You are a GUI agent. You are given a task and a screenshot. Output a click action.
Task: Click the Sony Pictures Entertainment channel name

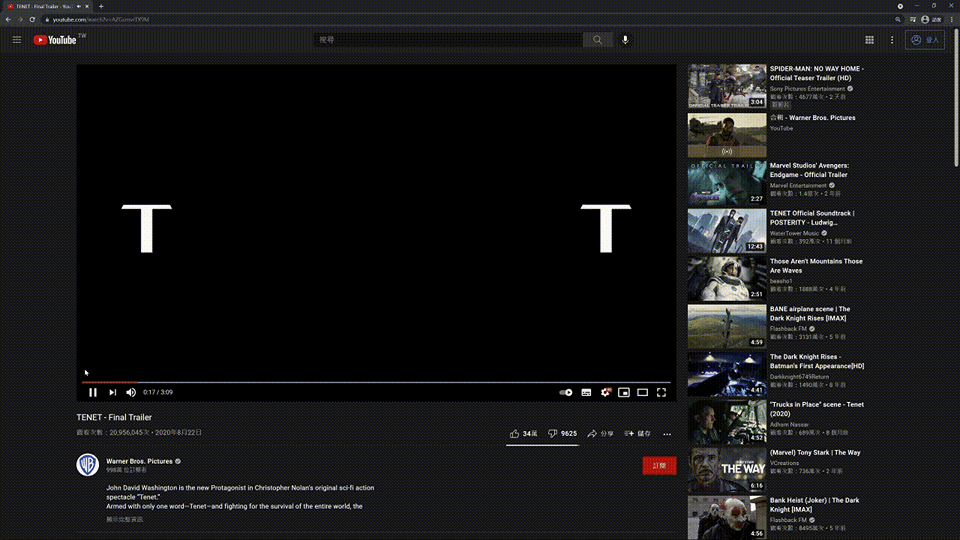[807, 89]
